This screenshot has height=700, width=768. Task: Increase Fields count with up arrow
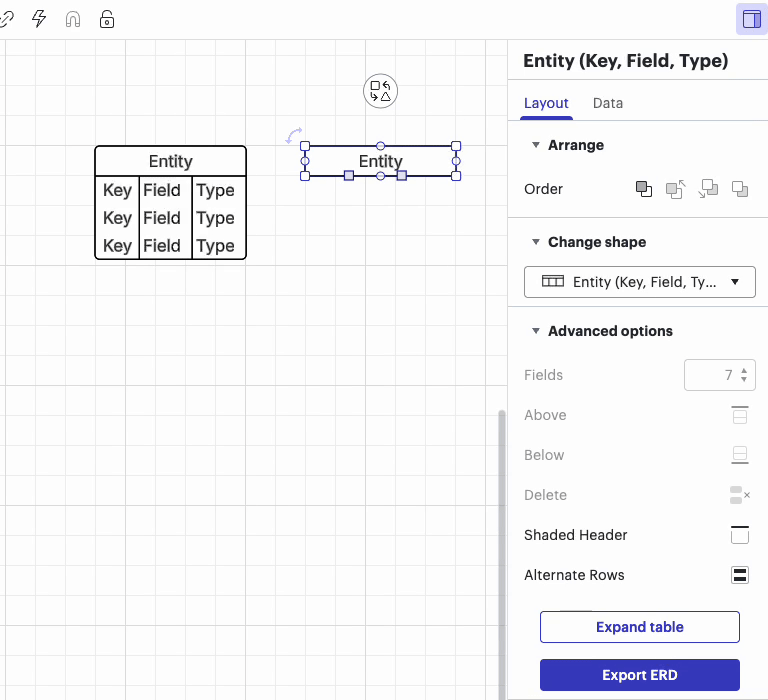pos(744,371)
